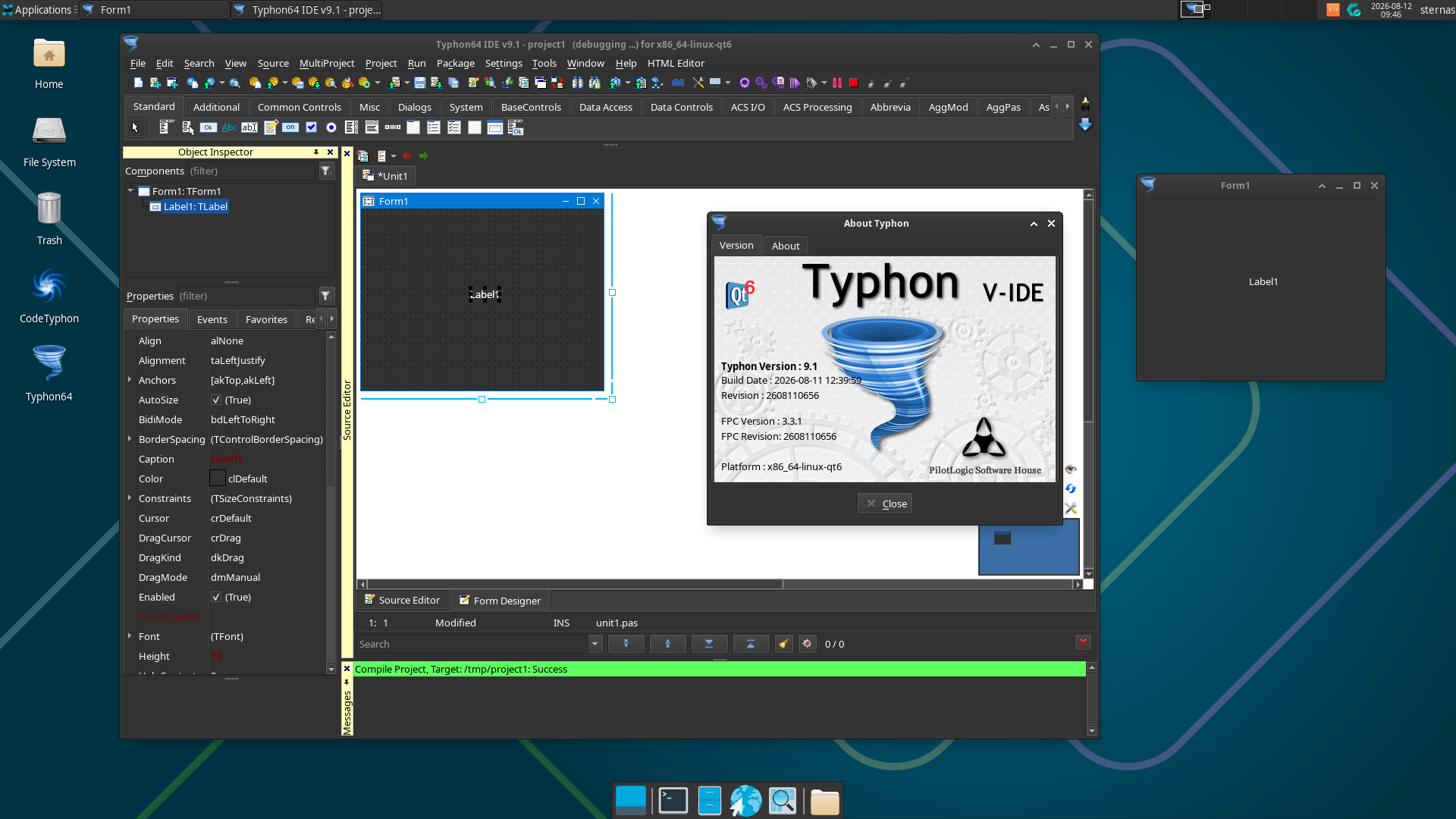The width and height of the screenshot is (1456, 819).
Task: Click the broom clear-search icon
Action: click(x=784, y=644)
